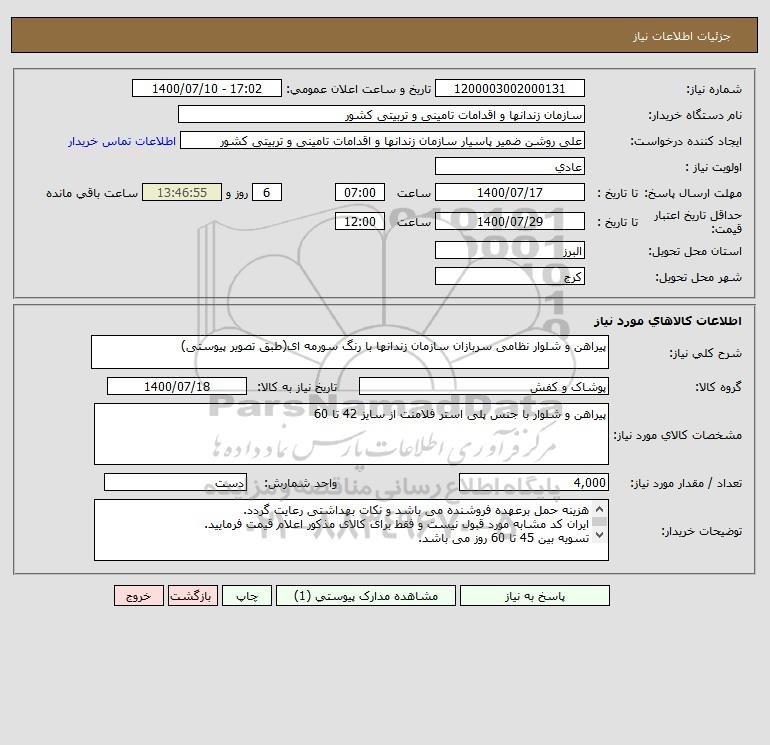Click the جزئیات اطلاعات نیاز header title
Image resolution: width=770 pixels, height=745 pixels.
click(682, 36)
